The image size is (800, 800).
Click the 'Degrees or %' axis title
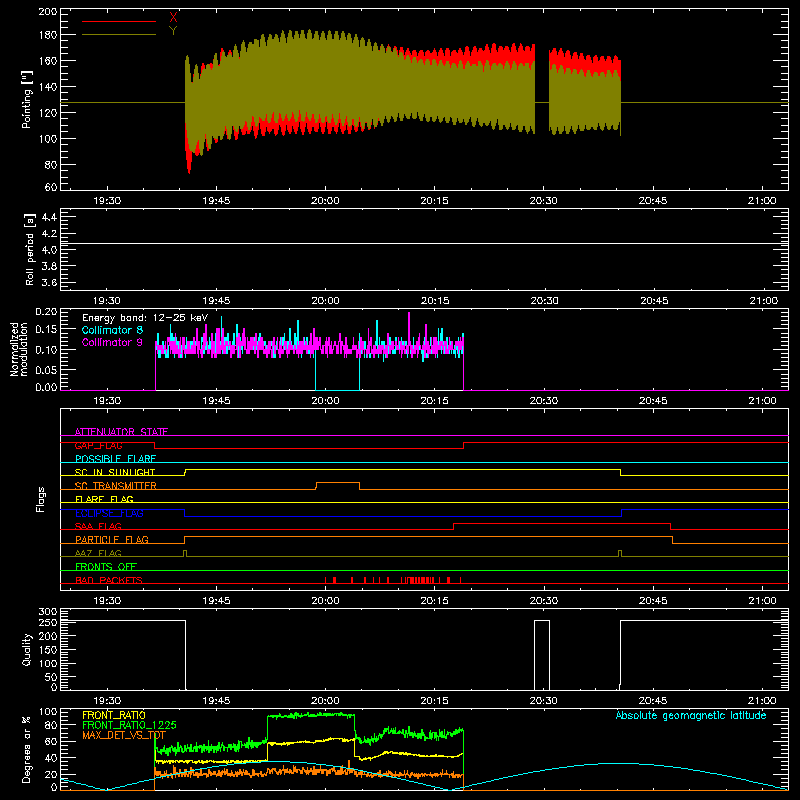click(x=27, y=750)
